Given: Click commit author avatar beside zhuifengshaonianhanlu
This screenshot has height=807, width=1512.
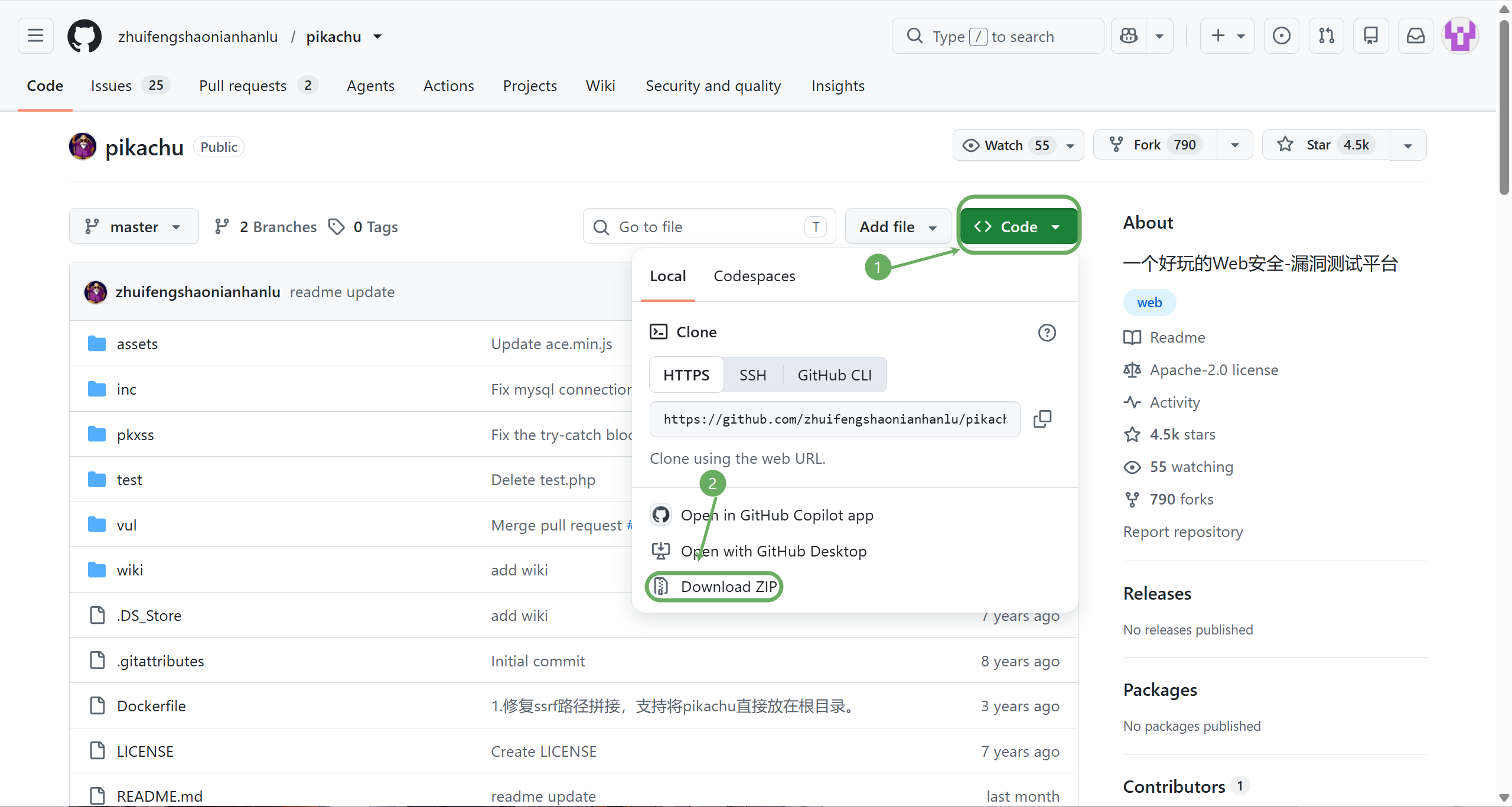Looking at the screenshot, I should coord(96,292).
